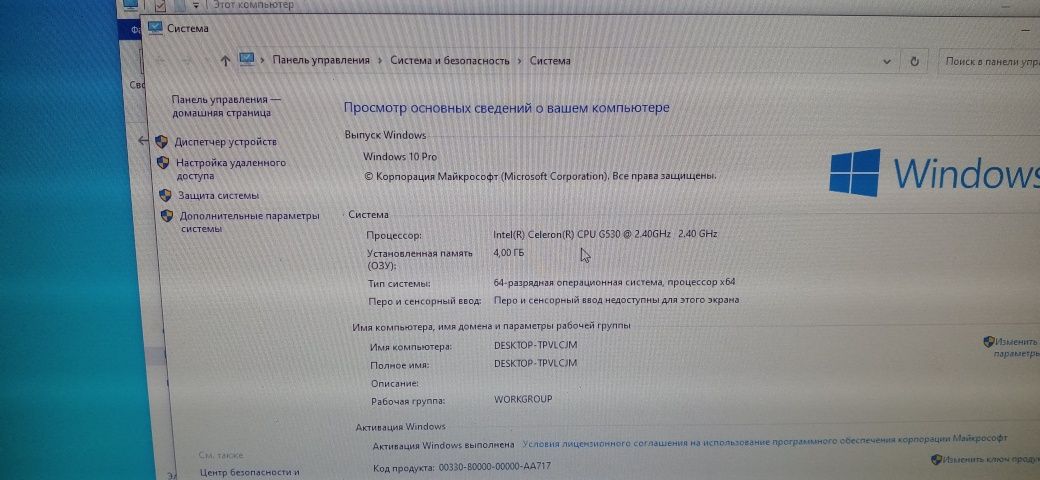1040x480 pixels.
Task: Select Система и безопасность breadcrumb
Action: tap(450, 60)
